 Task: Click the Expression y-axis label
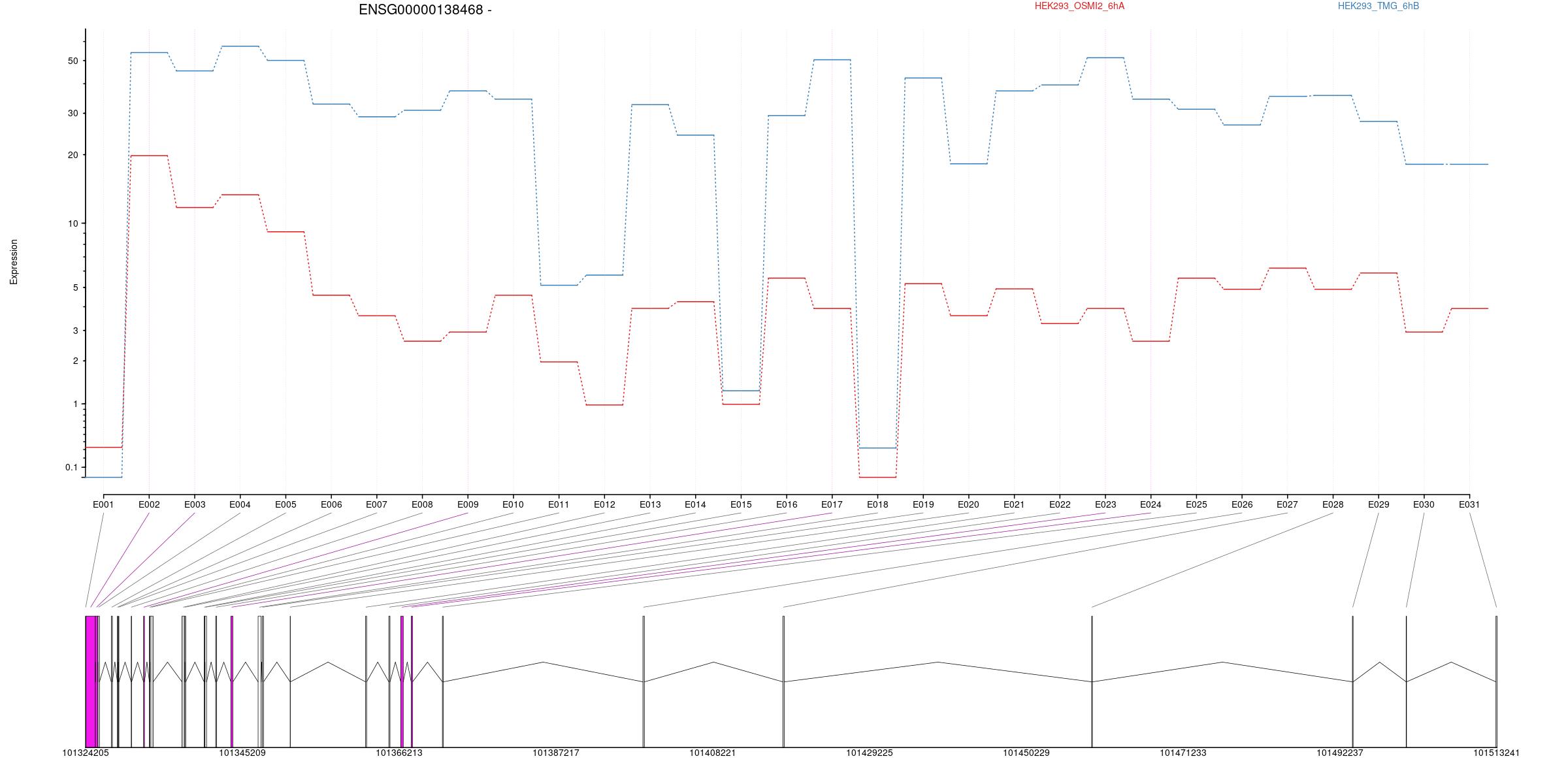tap(14, 262)
